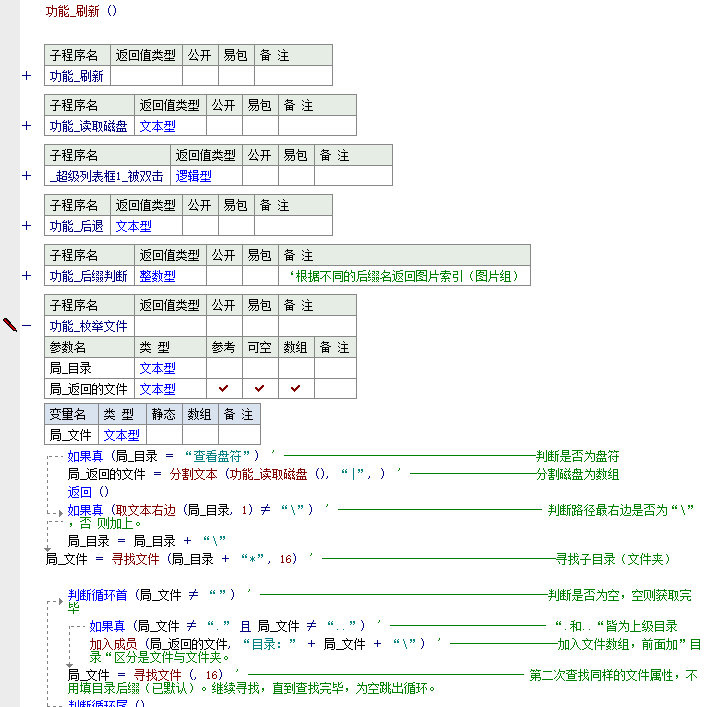
Task: Expand the 功能_后缀判断 subroutine
Action: pyautogui.click(x=27, y=276)
